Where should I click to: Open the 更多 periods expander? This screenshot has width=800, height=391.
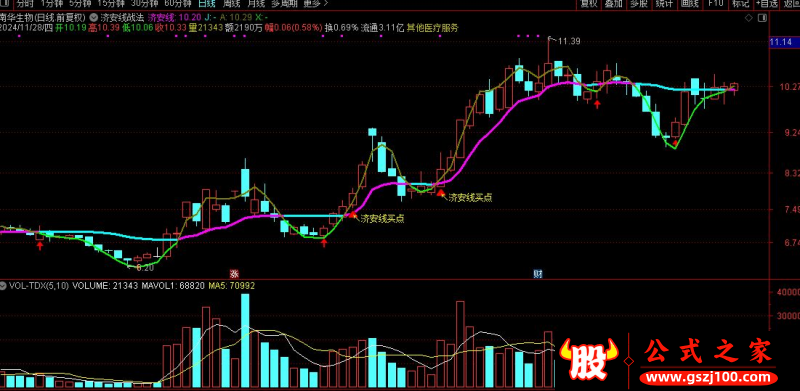click(316, 4)
